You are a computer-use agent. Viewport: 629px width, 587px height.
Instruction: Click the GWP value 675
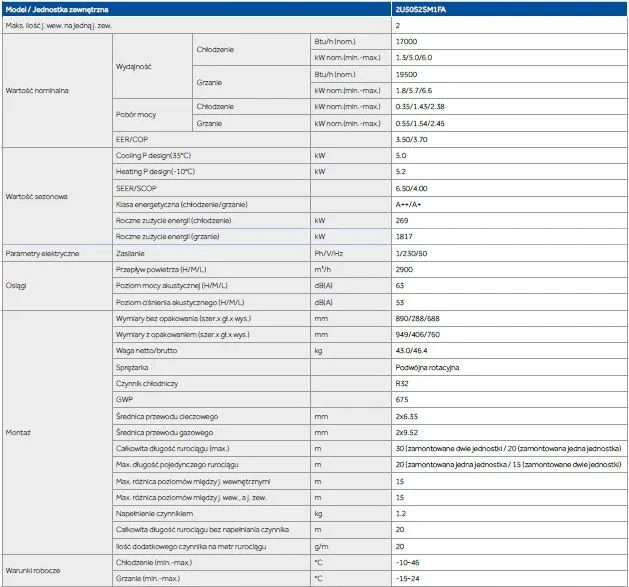(x=402, y=400)
